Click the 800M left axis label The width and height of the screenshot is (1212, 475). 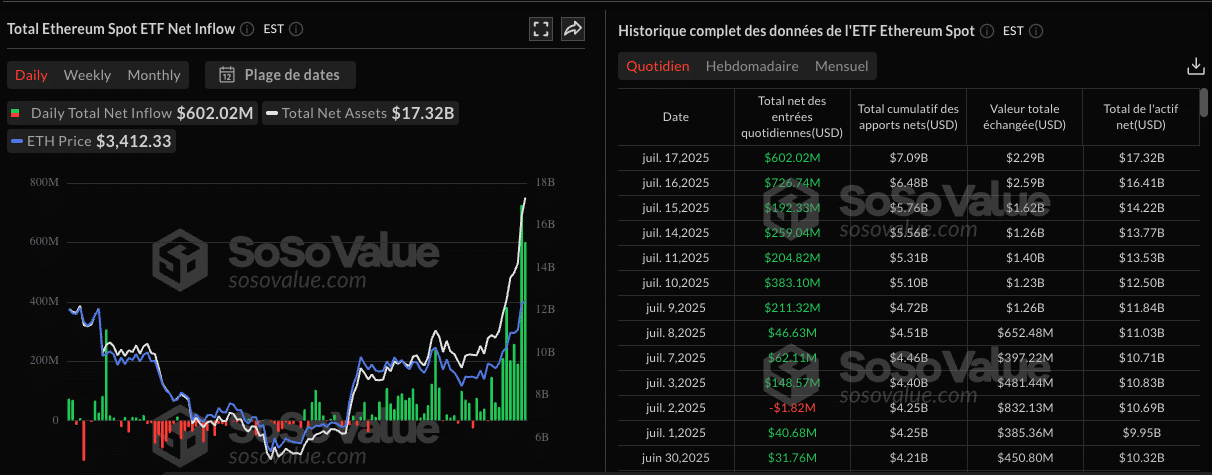coord(43,183)
